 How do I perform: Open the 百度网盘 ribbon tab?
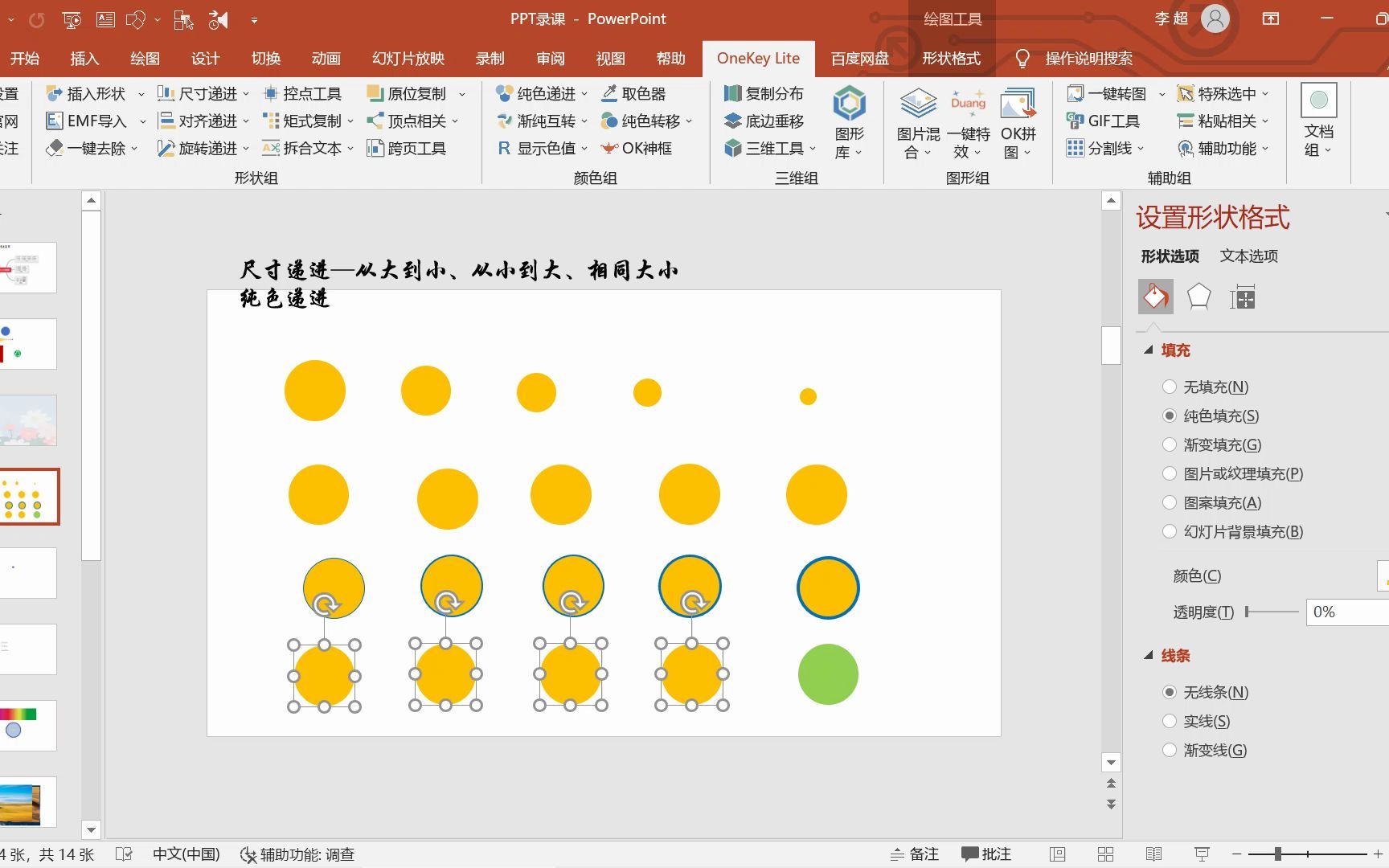(x=860, y=59)
